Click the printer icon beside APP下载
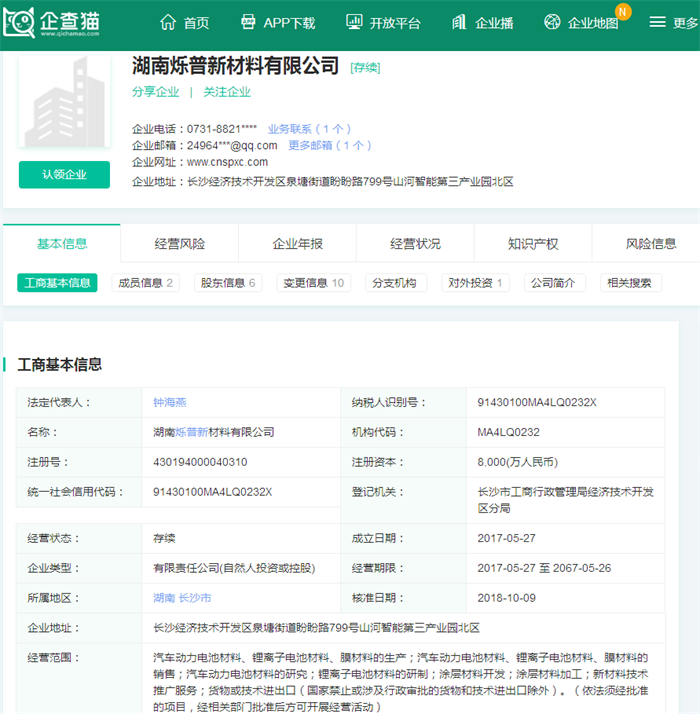The image size is (700, 714). point(249,23)
